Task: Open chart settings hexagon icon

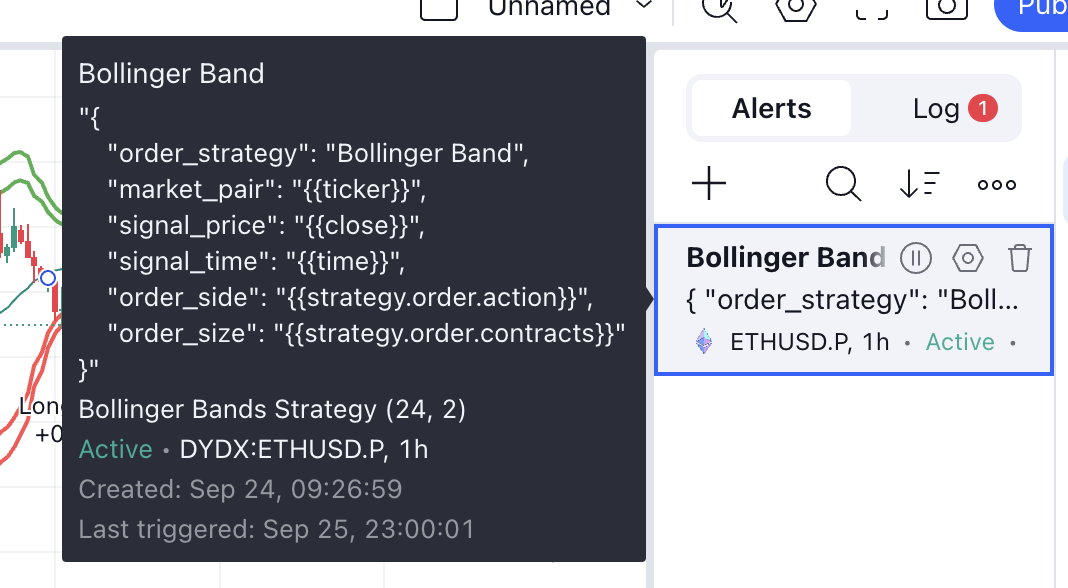Action: (796, 8)
